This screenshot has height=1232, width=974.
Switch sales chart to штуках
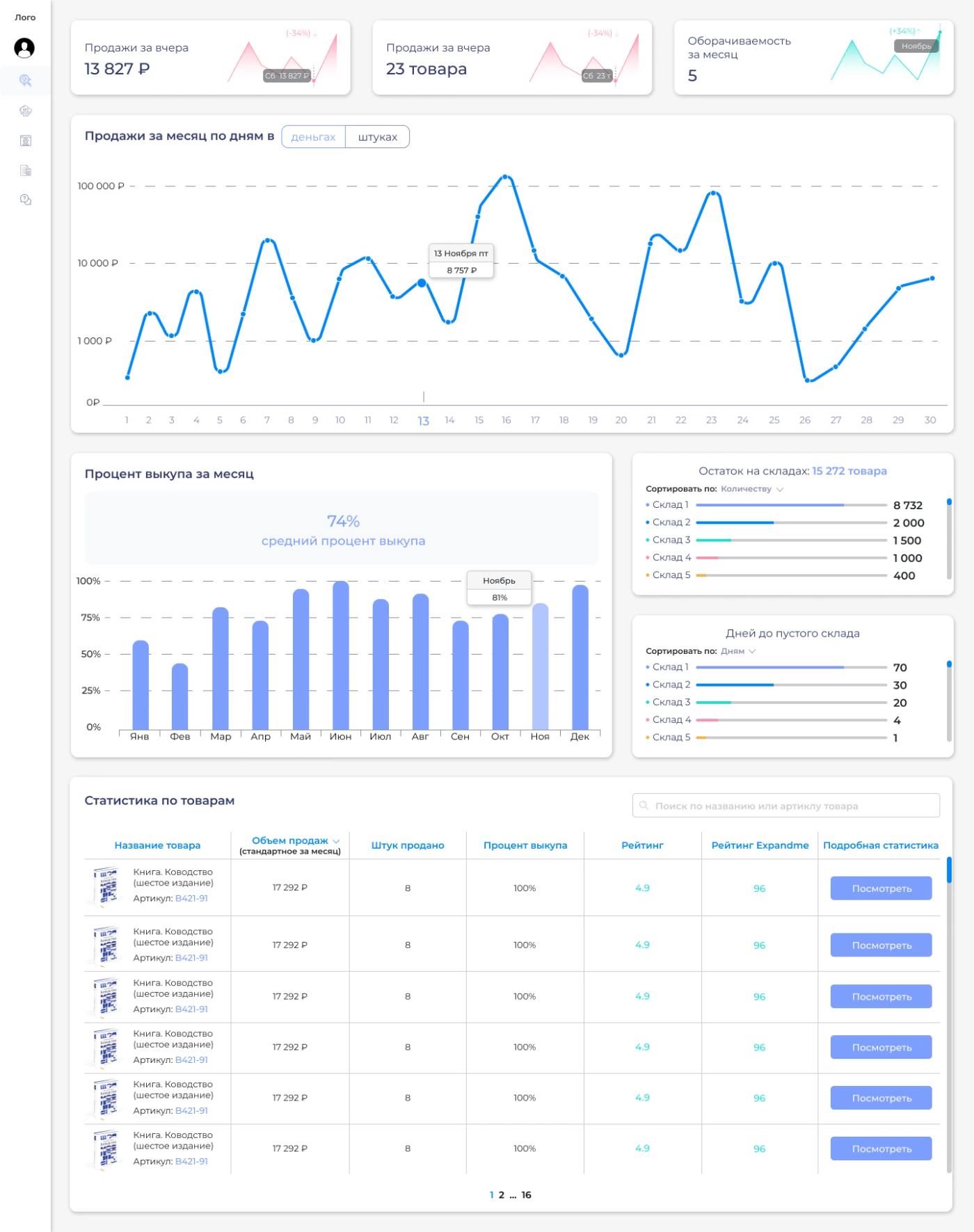[x=378, y=137]
